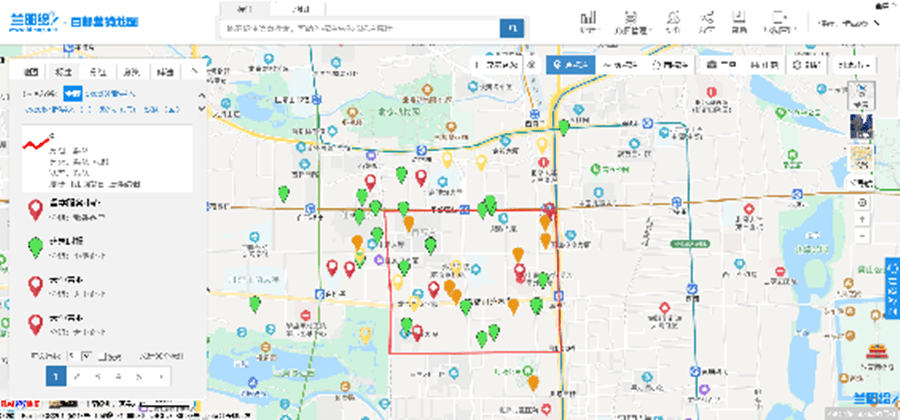The height and width of the screenshot is (420, 900).
Task: Go to page 2 of results
Action: tap(77, 377)
